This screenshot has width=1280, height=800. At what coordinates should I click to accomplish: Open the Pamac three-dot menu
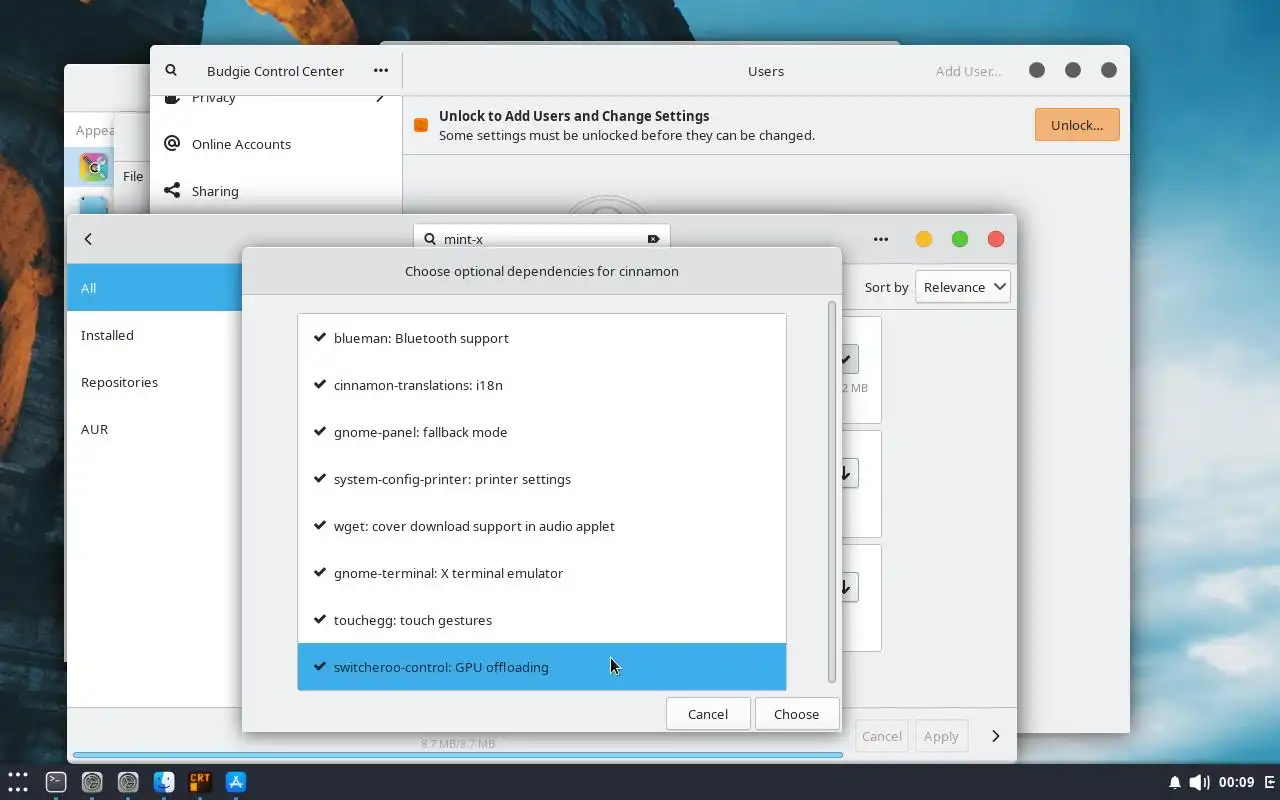(x=880, y=239)
